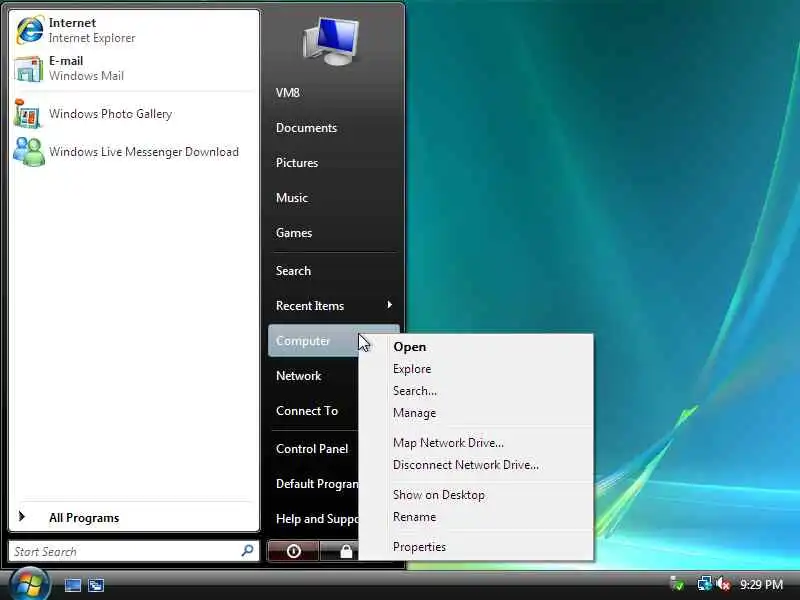Open Properties from context menu

coord(476,547)
